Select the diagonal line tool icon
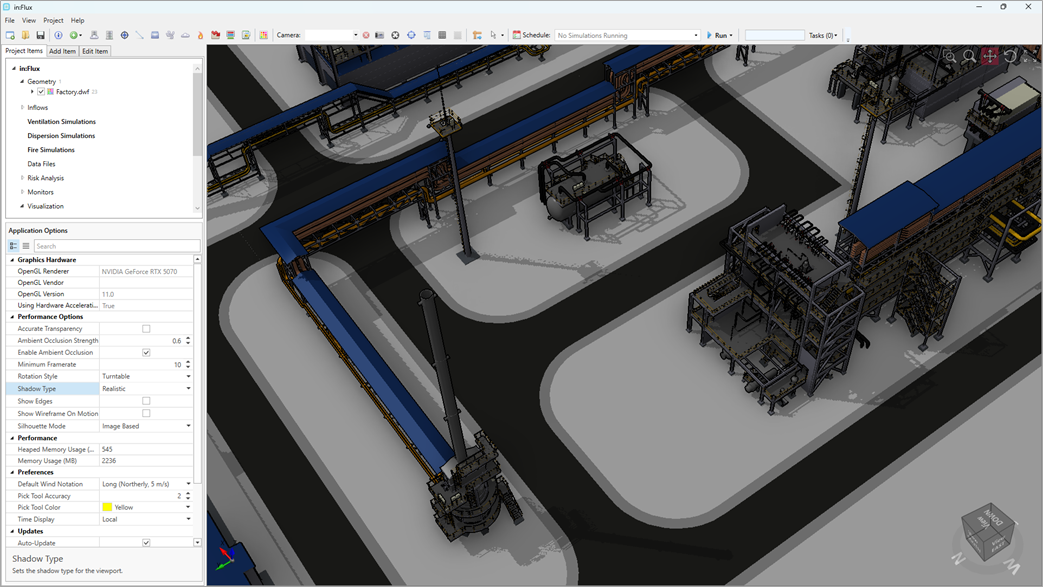 140,35
